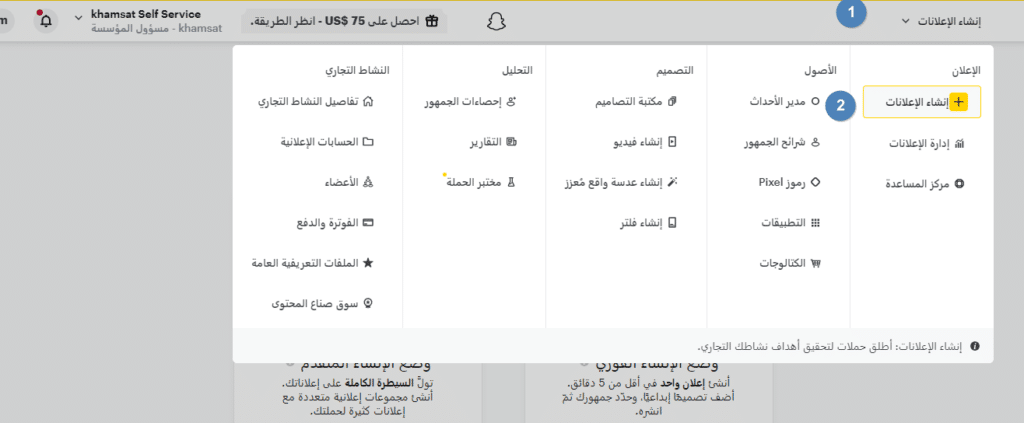Click the grid icon beside التطبيقات

click(815, 223)
